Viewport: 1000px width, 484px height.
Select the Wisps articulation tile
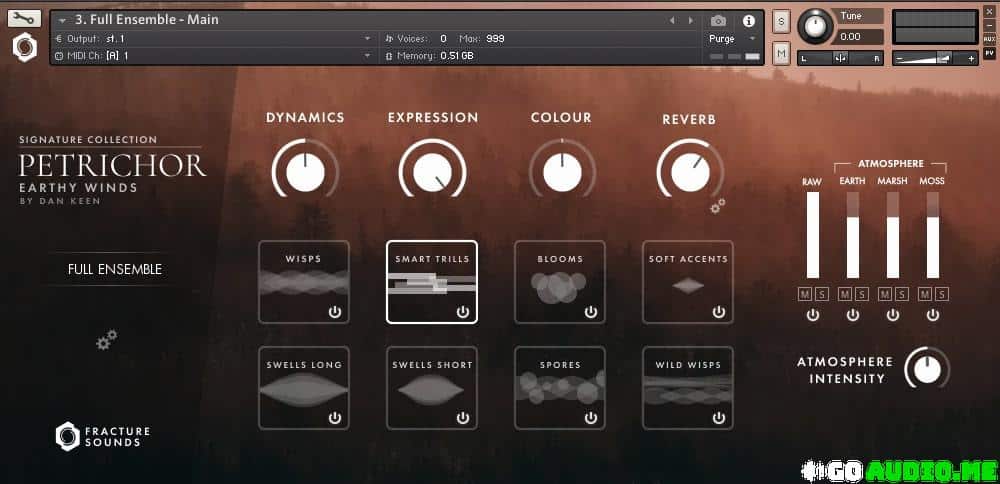coord(304,282)
